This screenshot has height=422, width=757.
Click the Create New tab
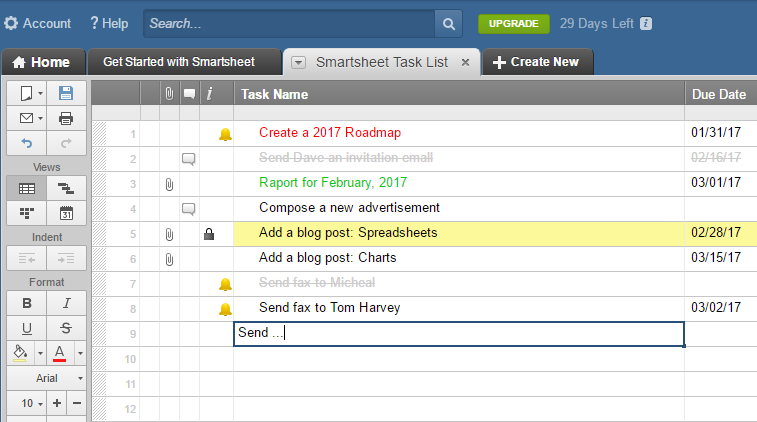[538, 62]
